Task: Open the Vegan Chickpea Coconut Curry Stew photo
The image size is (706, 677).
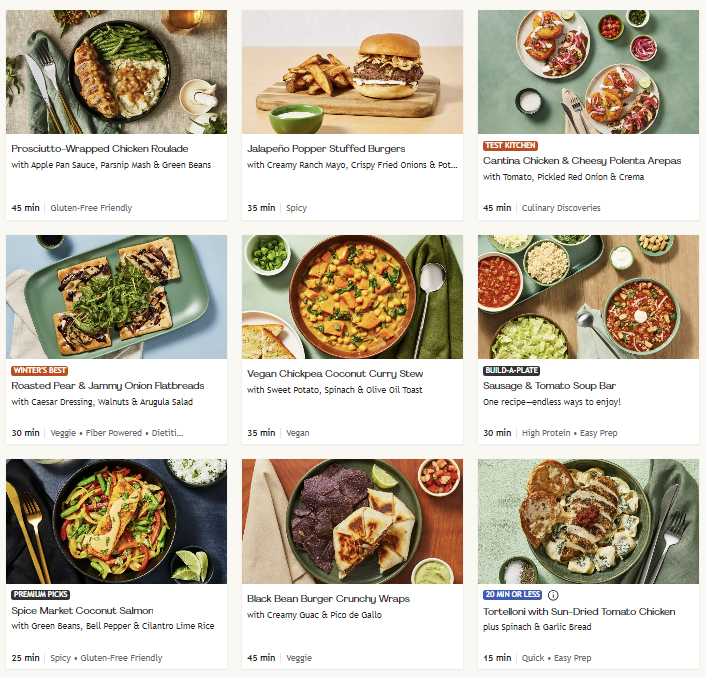Action: pos(352,297)
